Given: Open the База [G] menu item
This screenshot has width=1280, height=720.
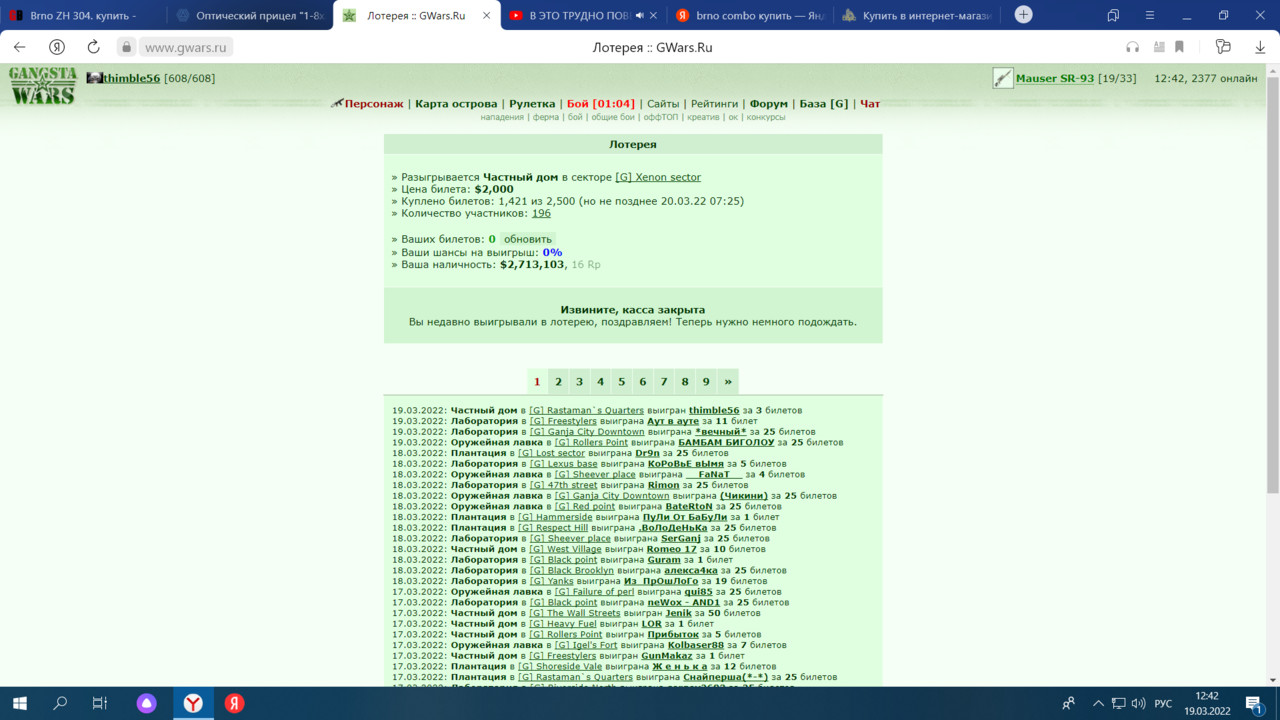Looking at the screenshot, I should (x=823, y=104).
